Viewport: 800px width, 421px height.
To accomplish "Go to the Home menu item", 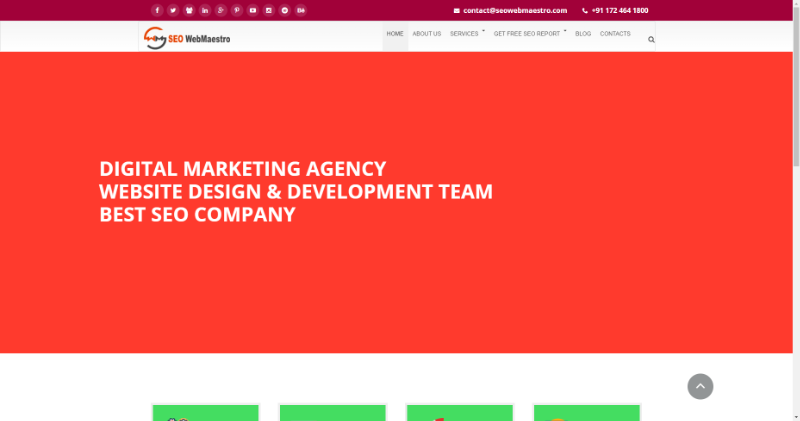I will [395, 34].
